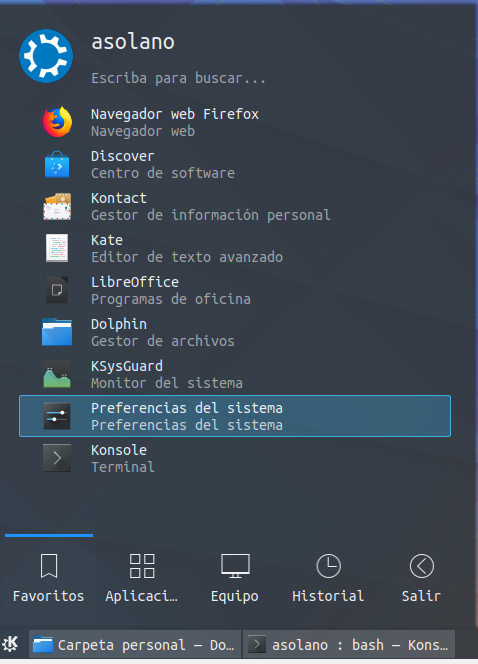The width and height of the screenshot is (478, 664).
Task: Switch to the Favoritos tab
Action: tap(49, 578)
